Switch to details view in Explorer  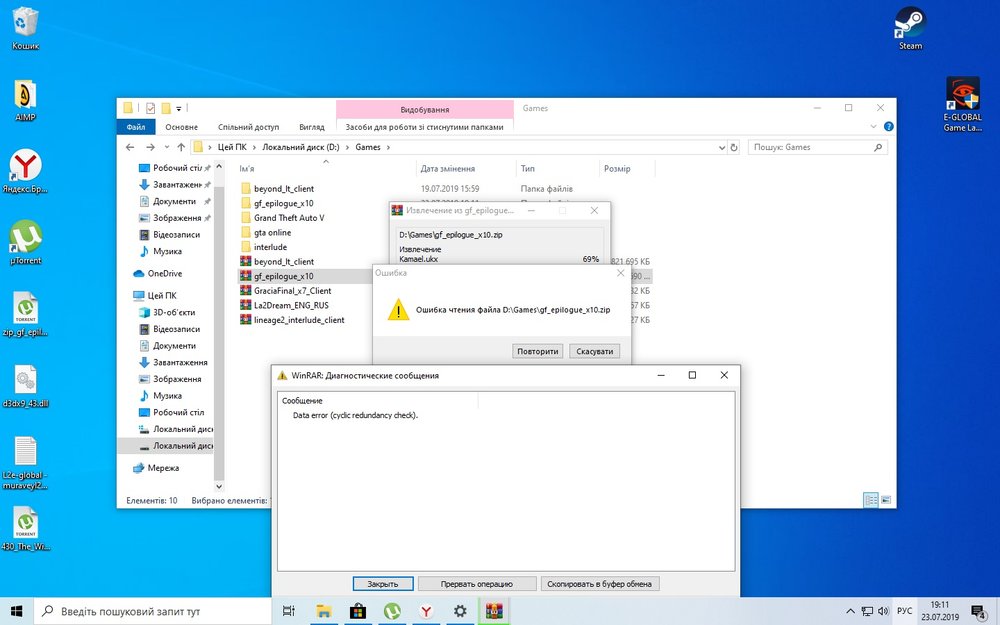click(x=871, y=500)
